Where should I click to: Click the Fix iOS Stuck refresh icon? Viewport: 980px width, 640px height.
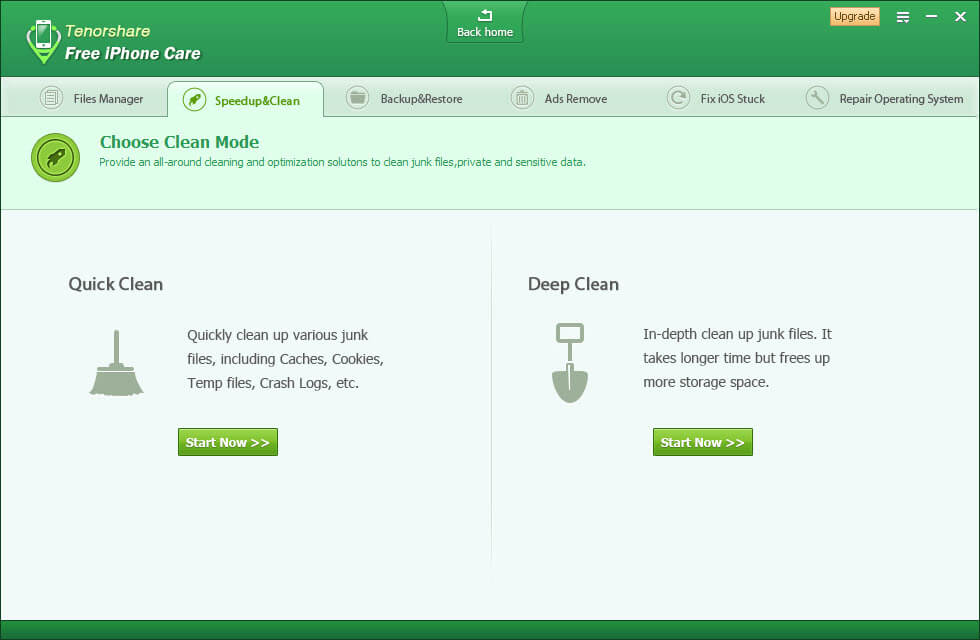tap(678, 98)
